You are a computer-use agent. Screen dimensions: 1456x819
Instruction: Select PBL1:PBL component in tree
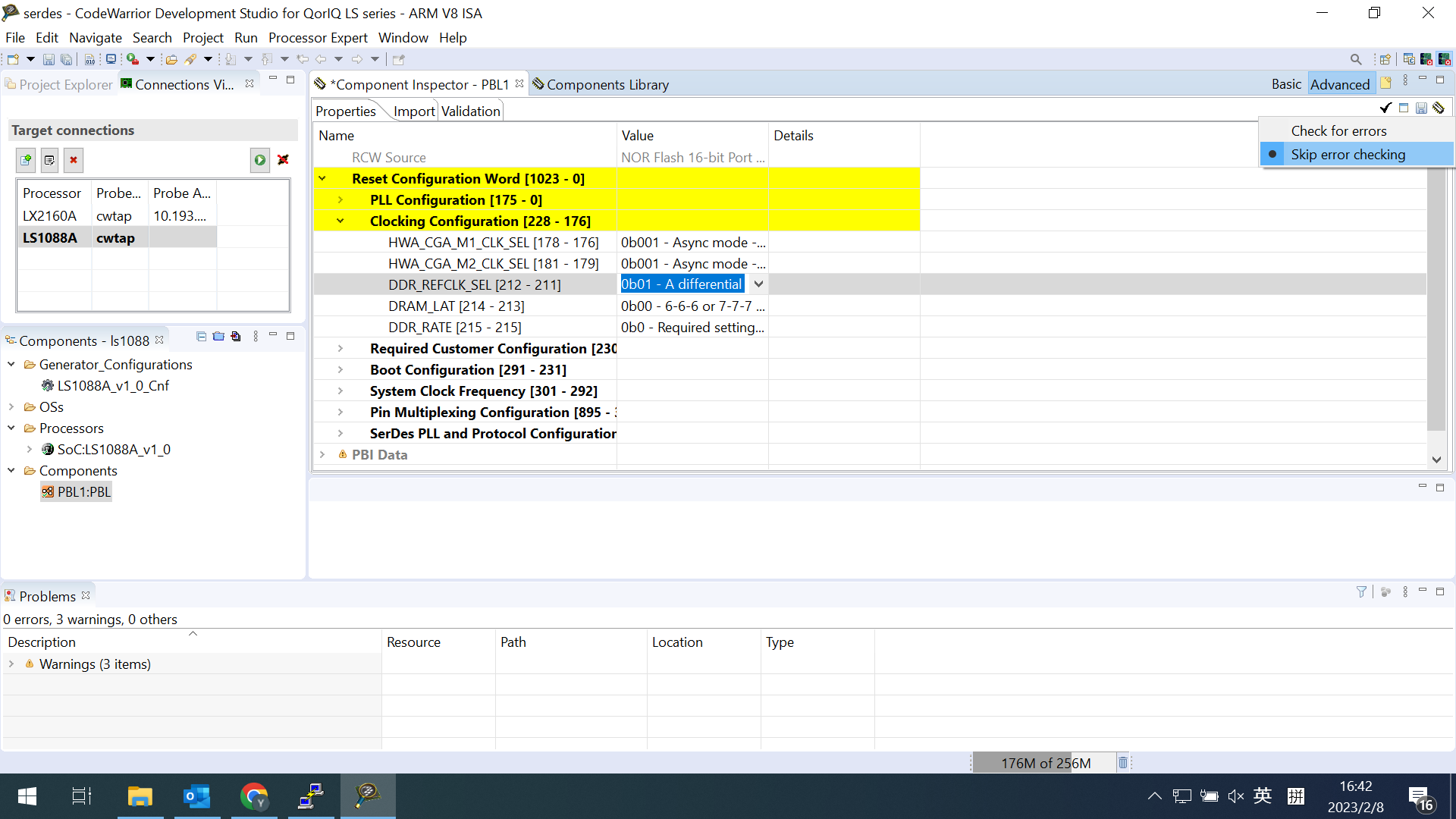coord(83,492)
